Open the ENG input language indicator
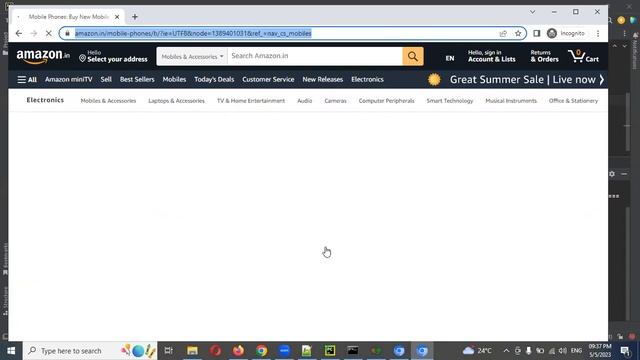The height and width of the screenshot is (360, 640). (576, 351)
